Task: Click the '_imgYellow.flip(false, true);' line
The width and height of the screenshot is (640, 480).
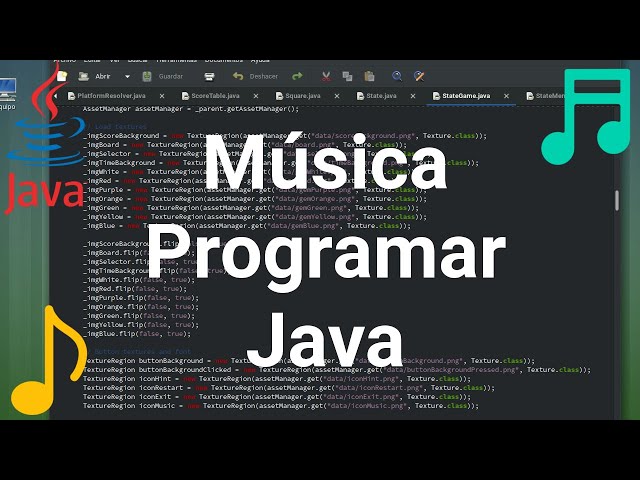Action: pyautogui.click(x=141, y=325)
